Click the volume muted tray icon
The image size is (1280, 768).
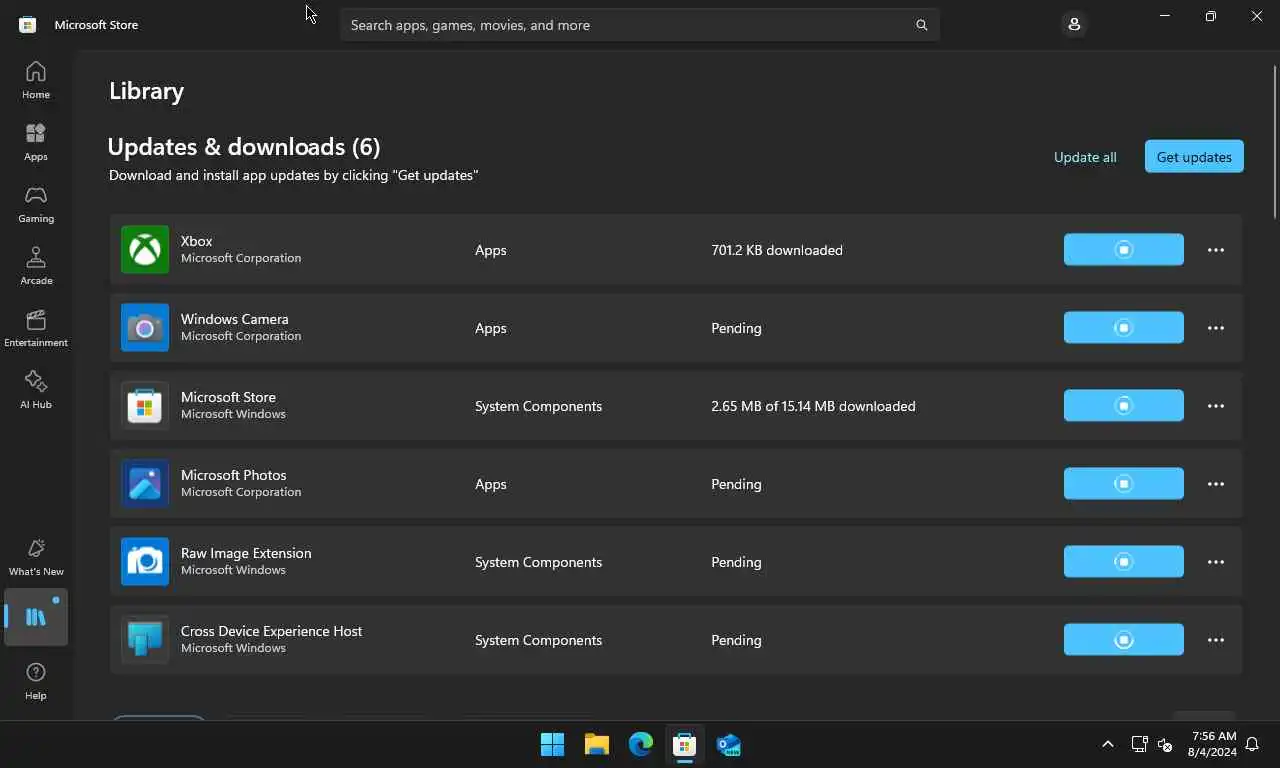click(1164, 744)
